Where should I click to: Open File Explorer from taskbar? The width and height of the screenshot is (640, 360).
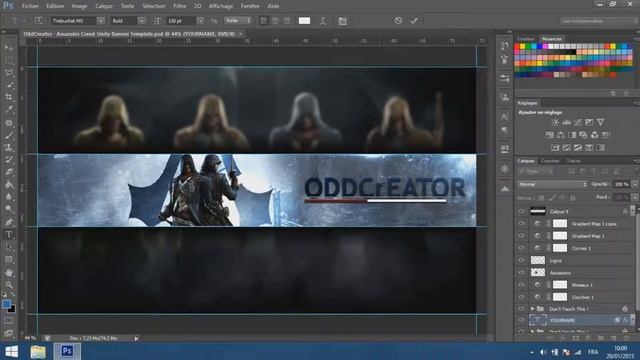[38, 351]
